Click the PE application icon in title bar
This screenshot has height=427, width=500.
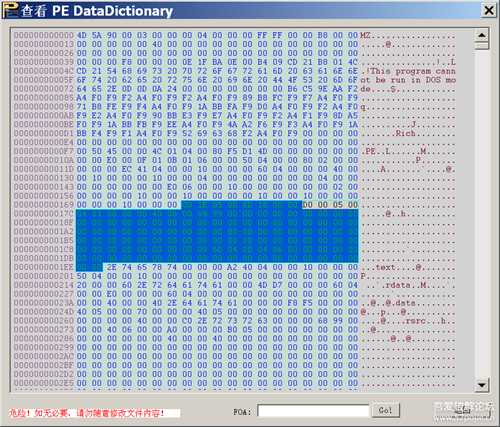coord(10,10)
